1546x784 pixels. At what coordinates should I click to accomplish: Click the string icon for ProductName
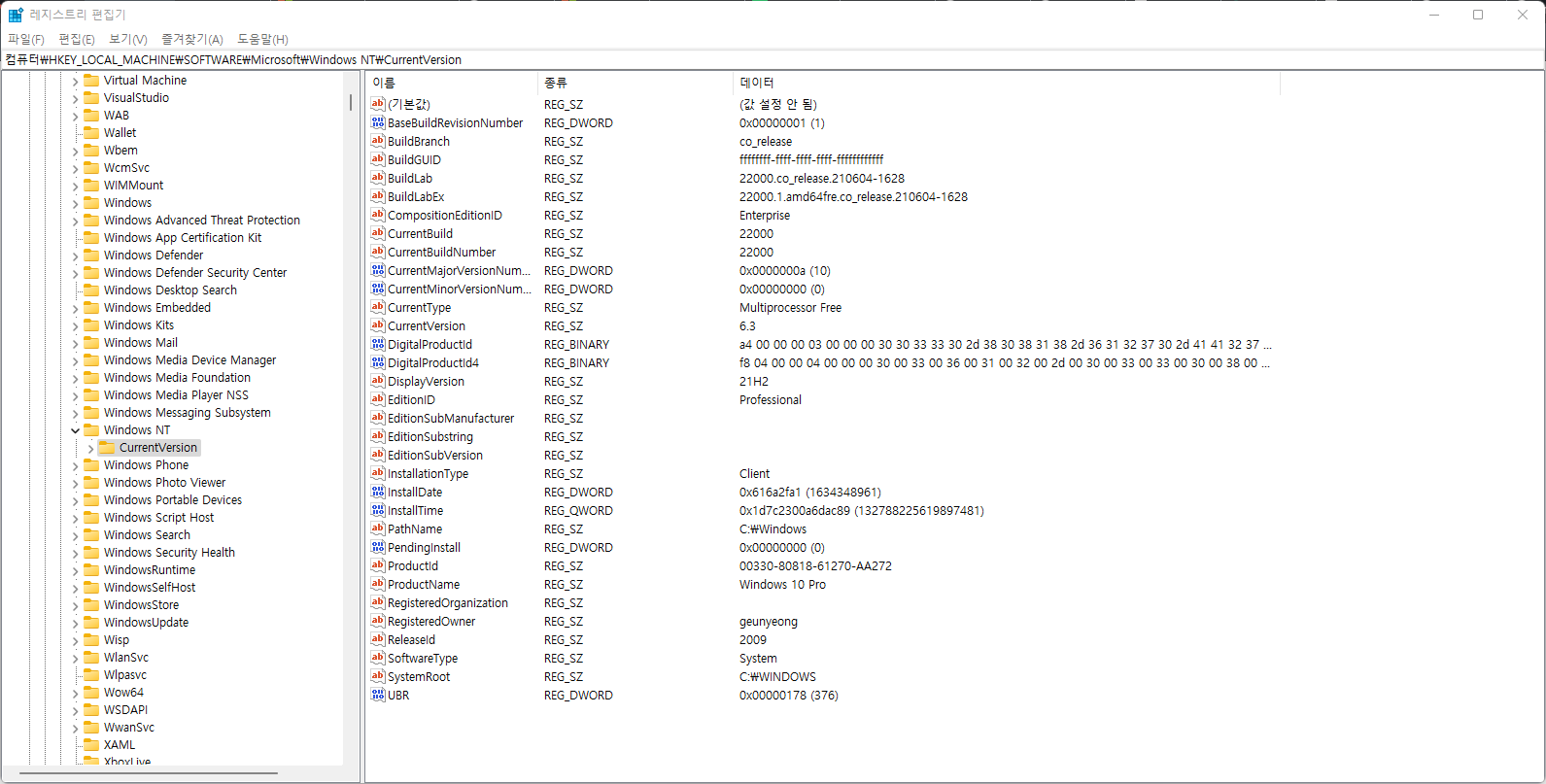[x=378, y=584]
